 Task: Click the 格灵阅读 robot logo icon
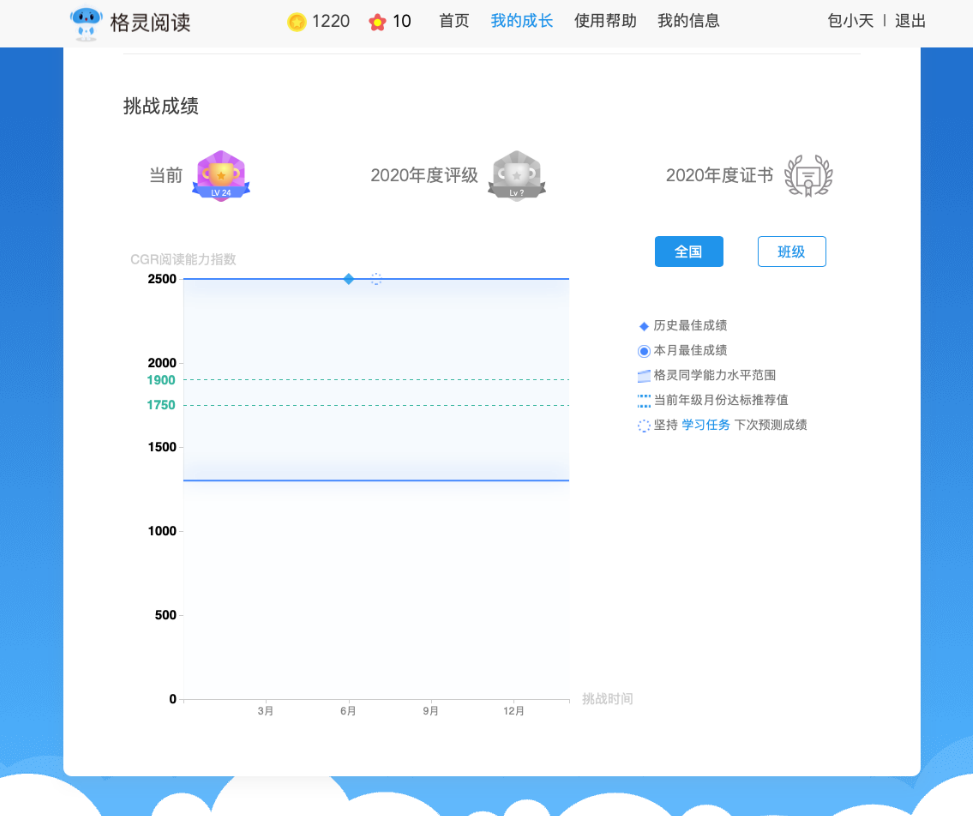[x=86, y=24]
